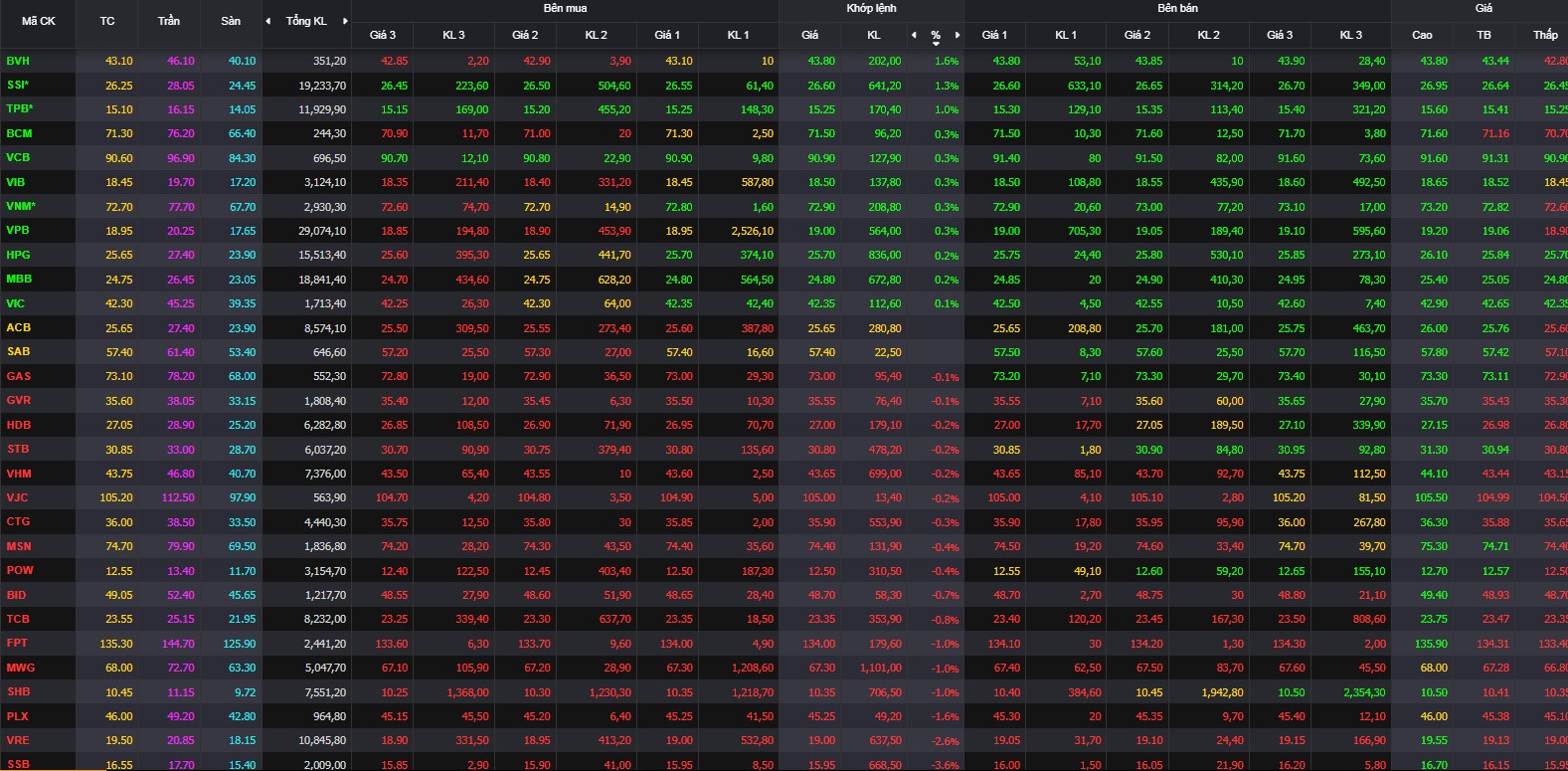Open the ACB ticker
Viewport: 1568px width, 771px height.
[18, 327]
